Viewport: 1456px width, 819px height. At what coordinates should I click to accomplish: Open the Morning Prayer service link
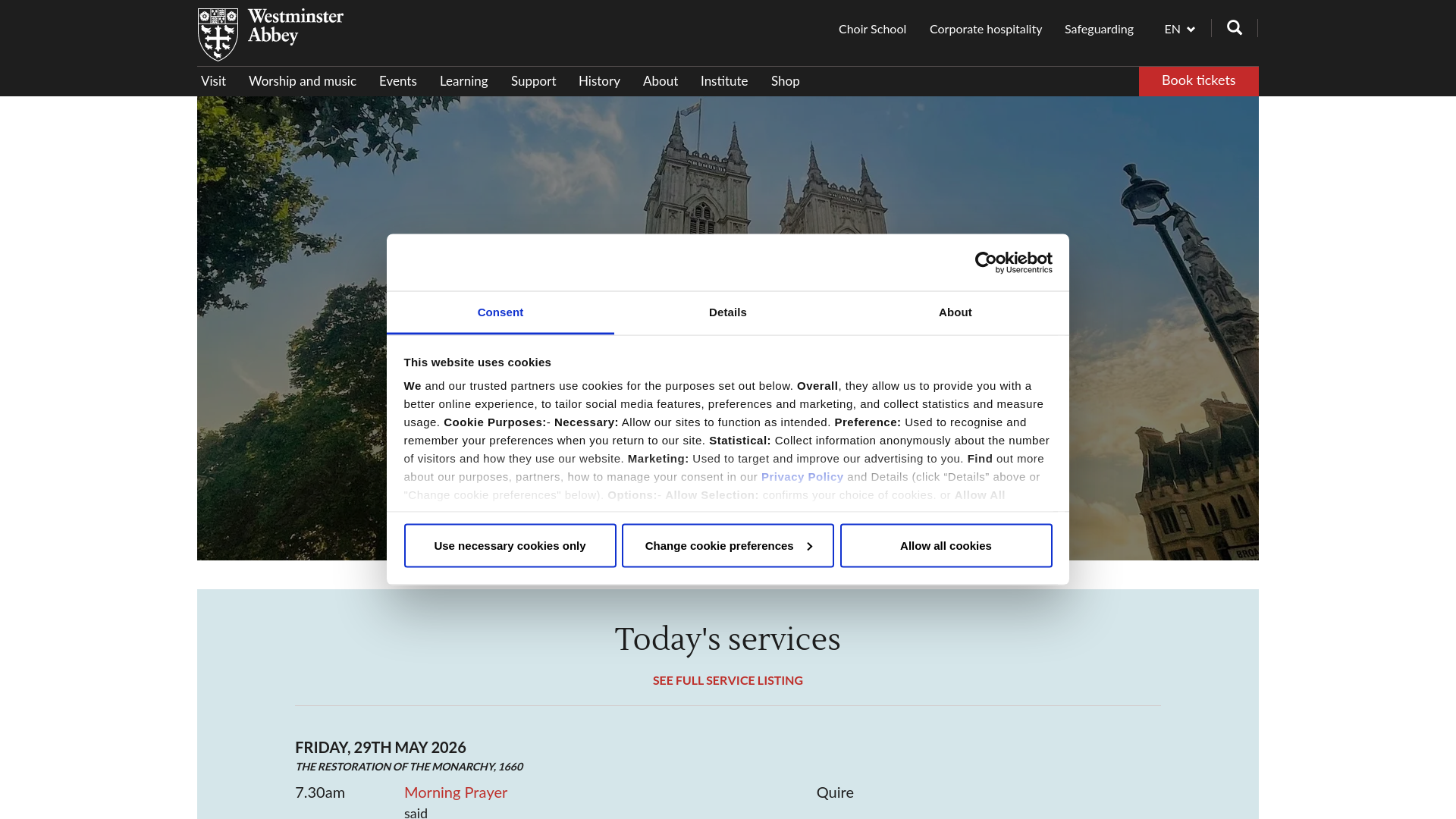point(456,792)
